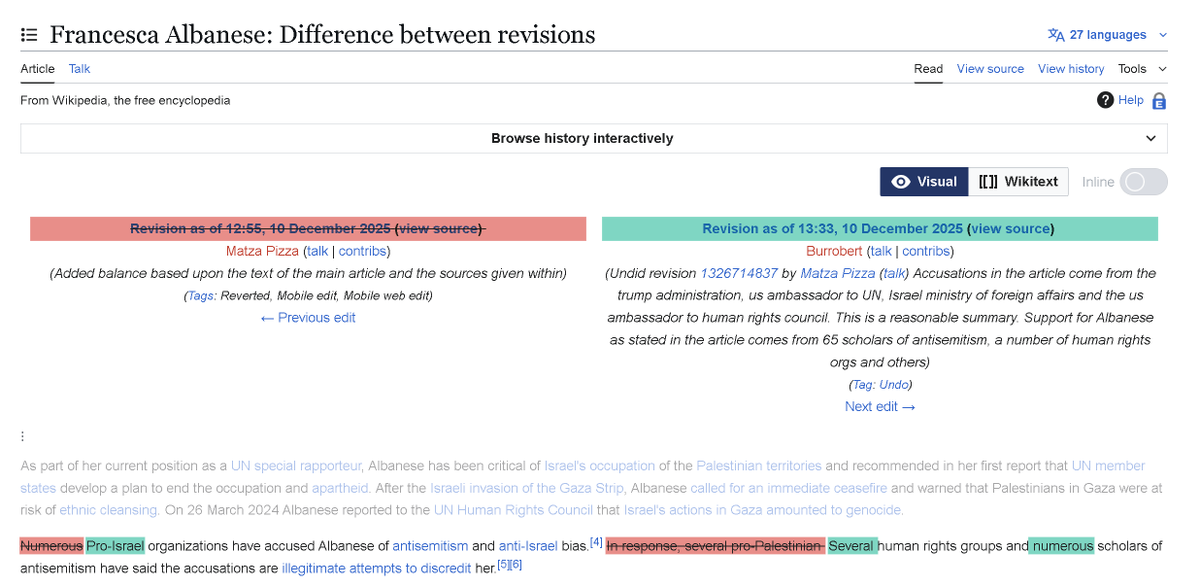Select the Read tab
This screenshot has width=1200, height=586.
tap(928, 69)
